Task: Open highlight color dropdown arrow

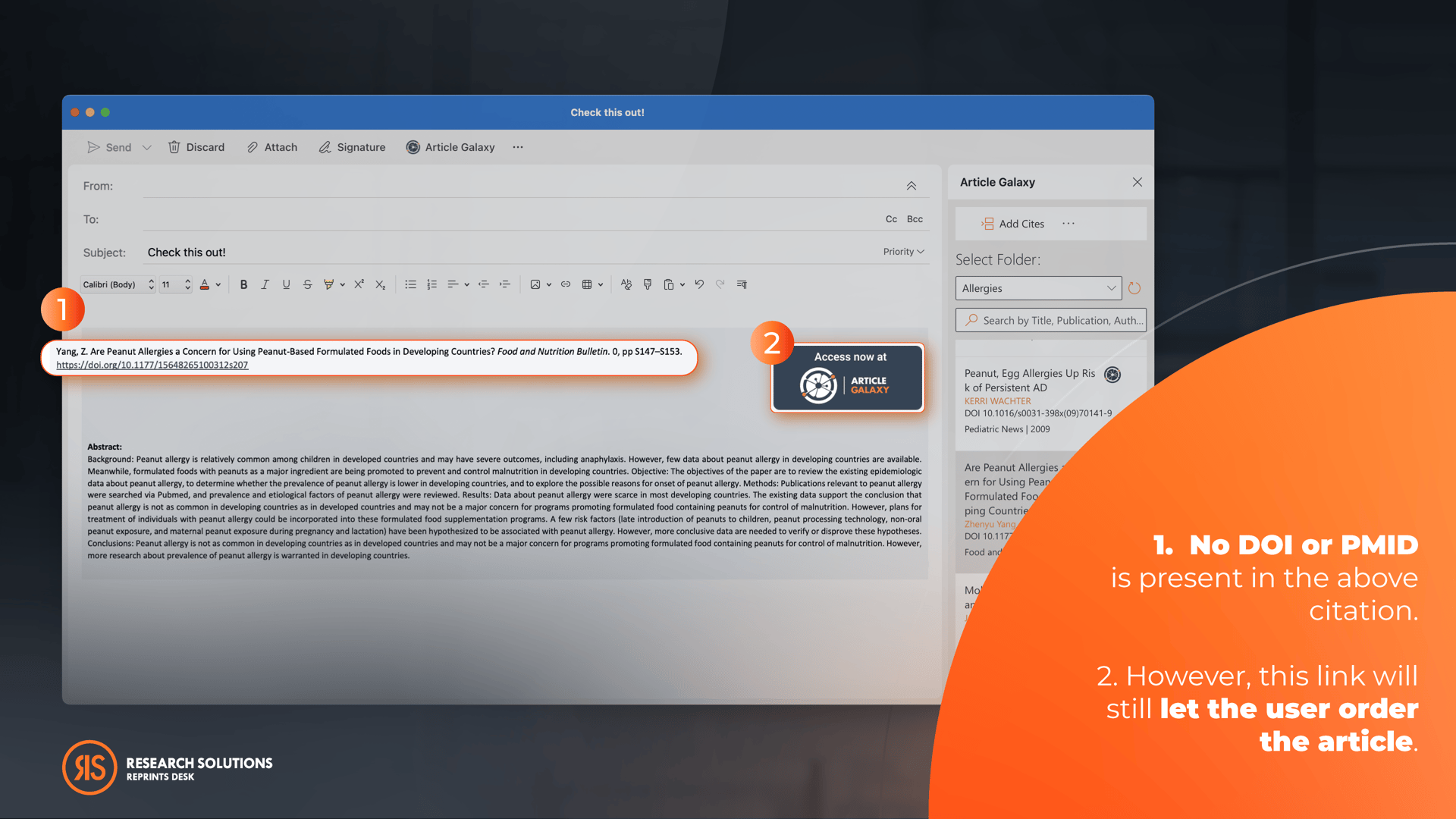Action: [343, 285]
